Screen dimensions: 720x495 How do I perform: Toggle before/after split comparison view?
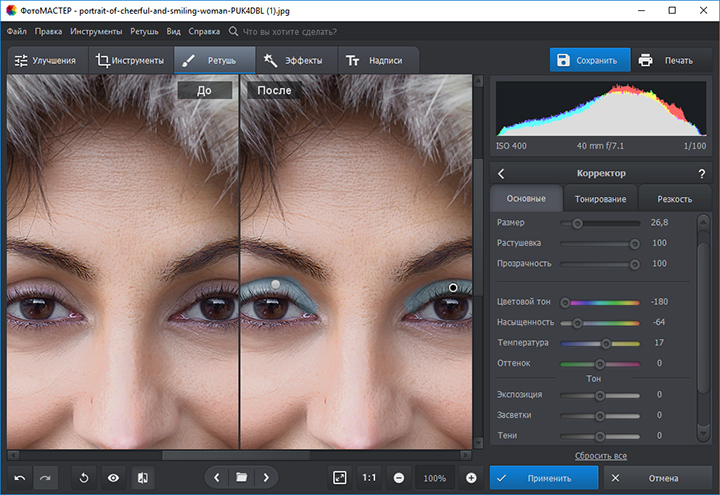point(142,478)
